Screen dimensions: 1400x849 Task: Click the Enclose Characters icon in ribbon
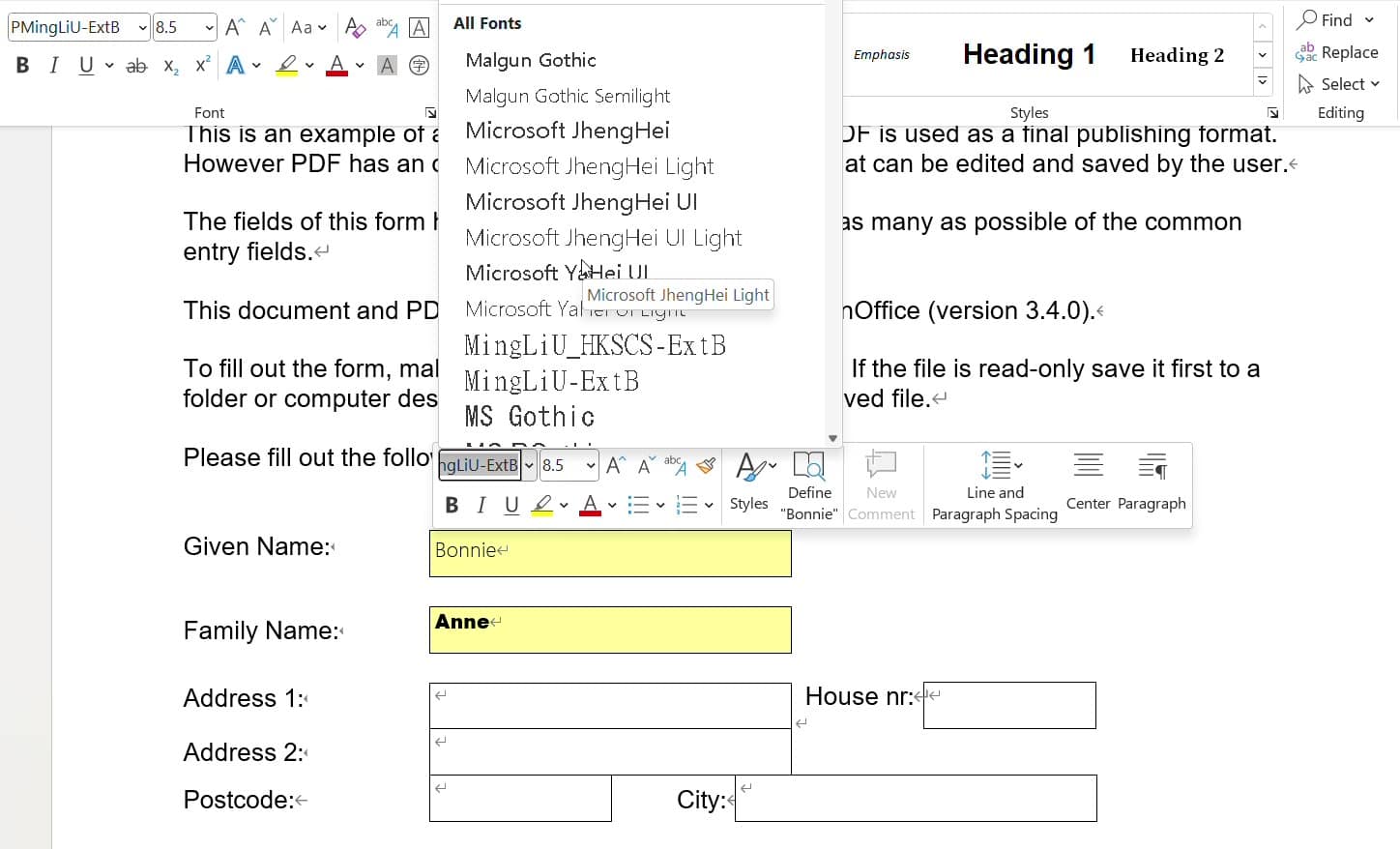(419, 65)
